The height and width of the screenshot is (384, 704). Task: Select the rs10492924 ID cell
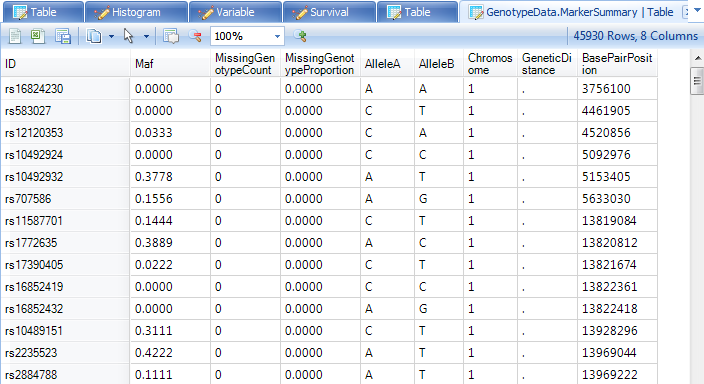point(66,154)
